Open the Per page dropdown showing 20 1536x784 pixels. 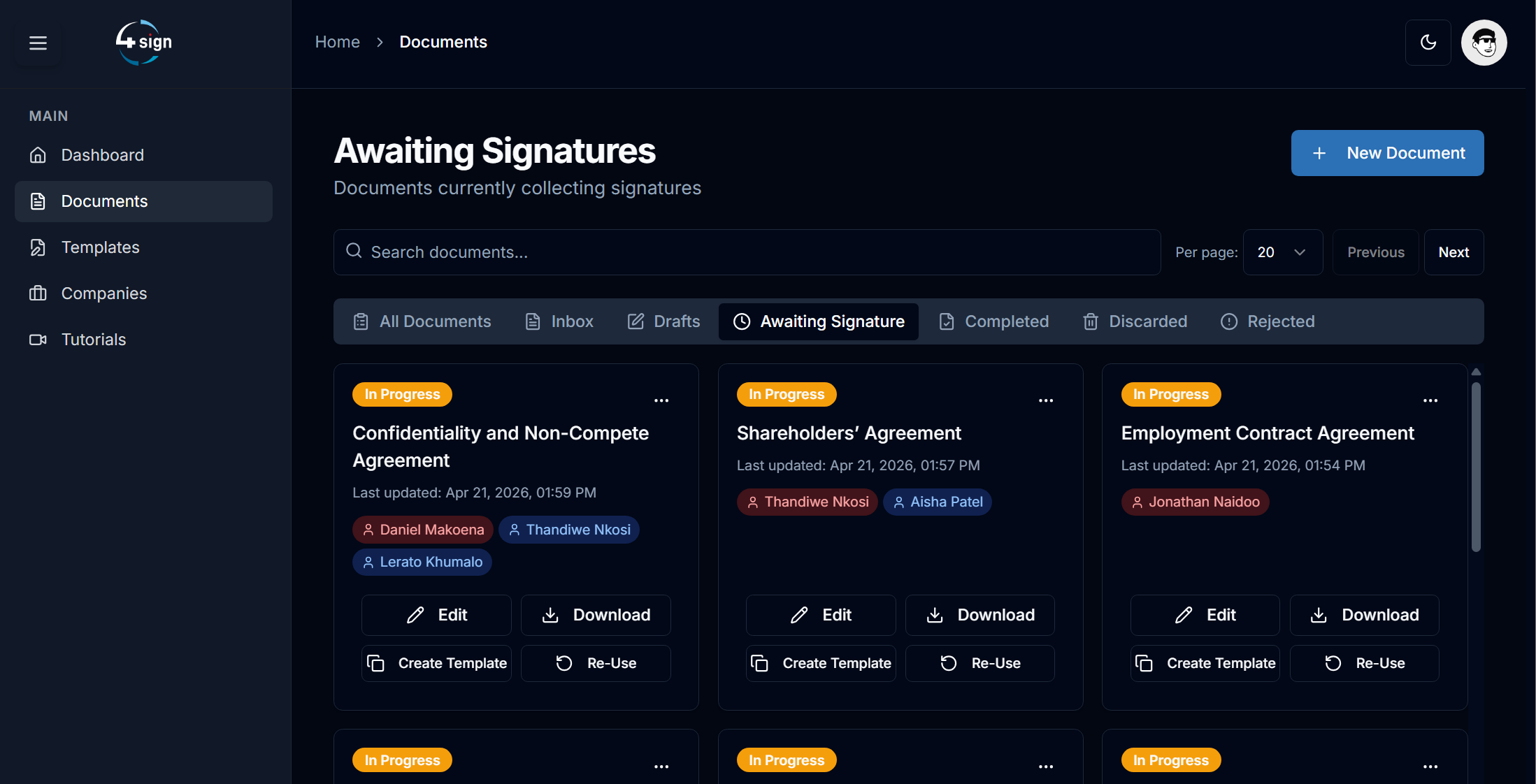pos(1282,252)
